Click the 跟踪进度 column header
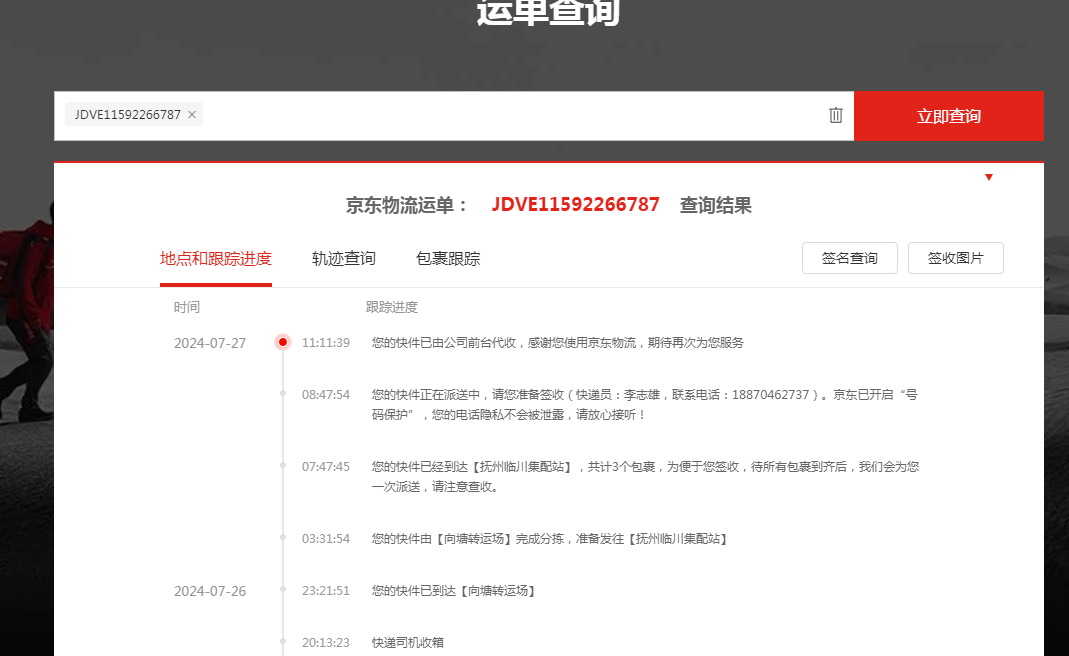This screenshot has height=656, width=1069. [391, 307]
